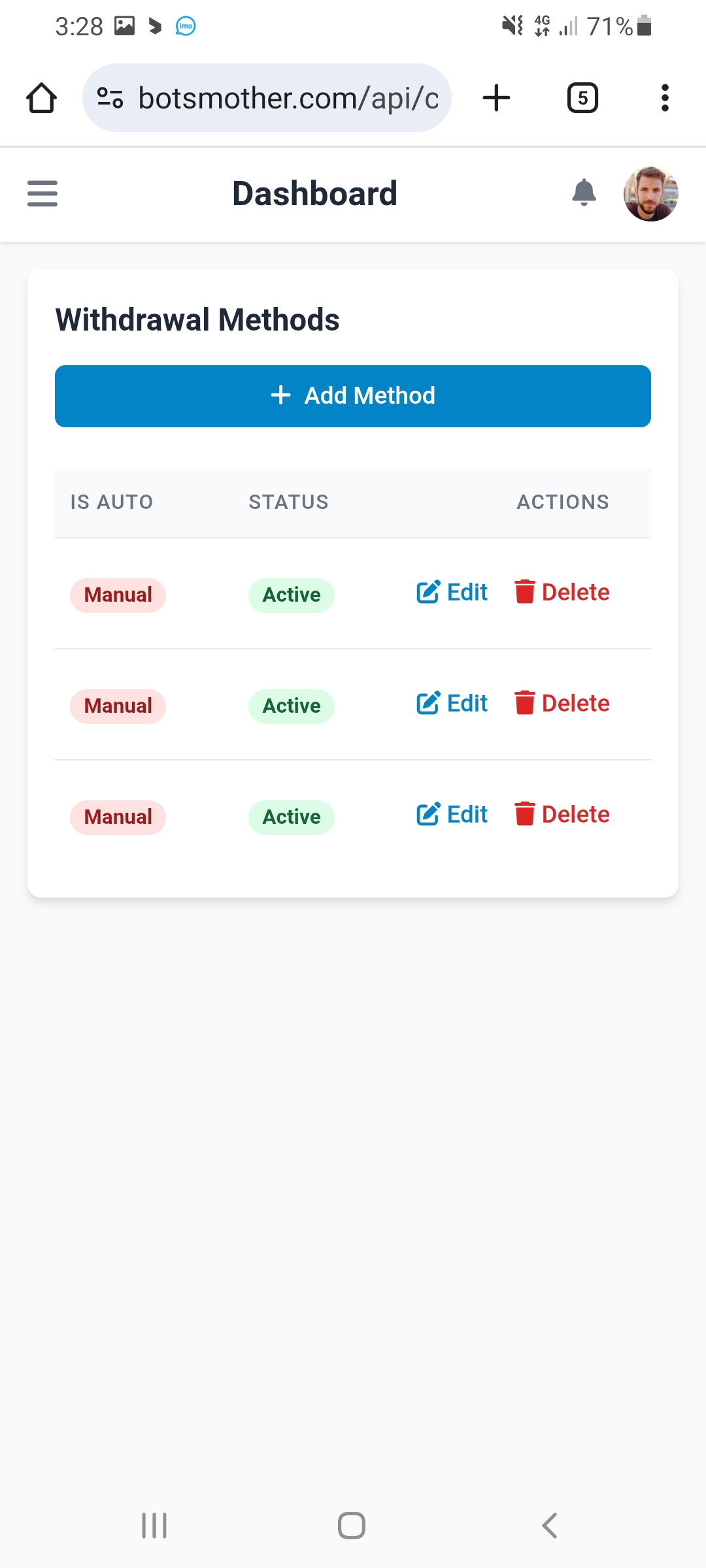
Task: Tap the user profile avatar
Action: (x=650, y=194)
